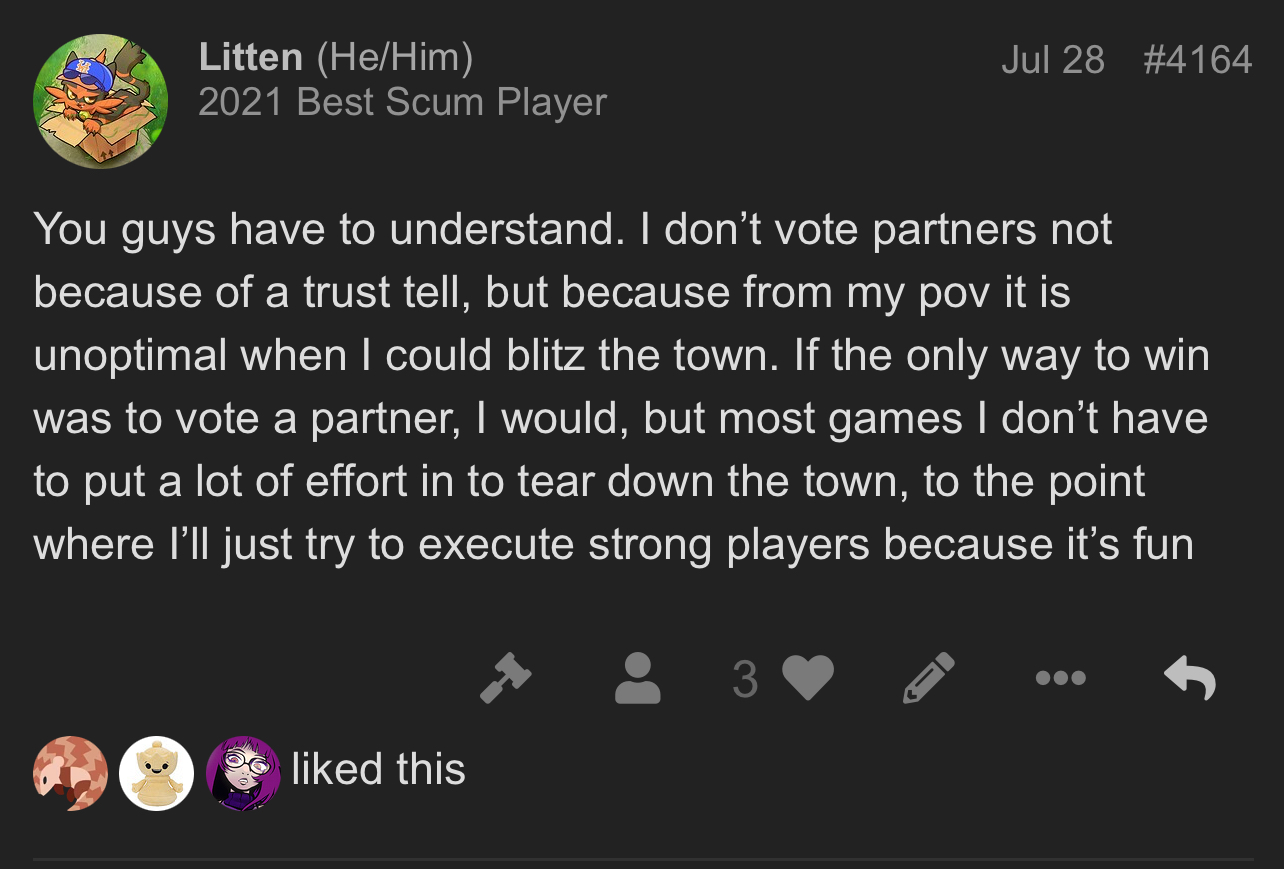Click the phrase "blitz the town" in post
The image size is (1284, 869).
[x=649, y=356]
